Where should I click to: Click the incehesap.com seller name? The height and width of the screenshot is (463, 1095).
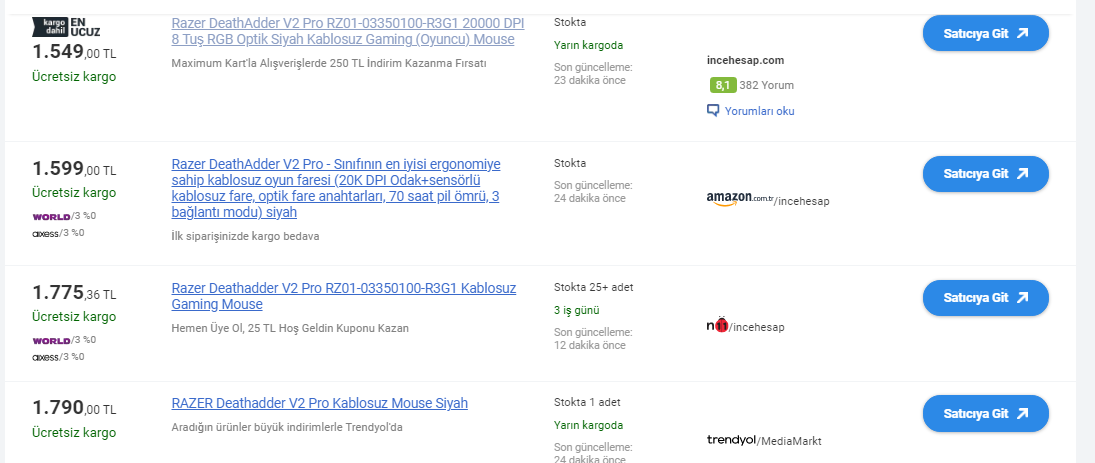tap(745, 60)
